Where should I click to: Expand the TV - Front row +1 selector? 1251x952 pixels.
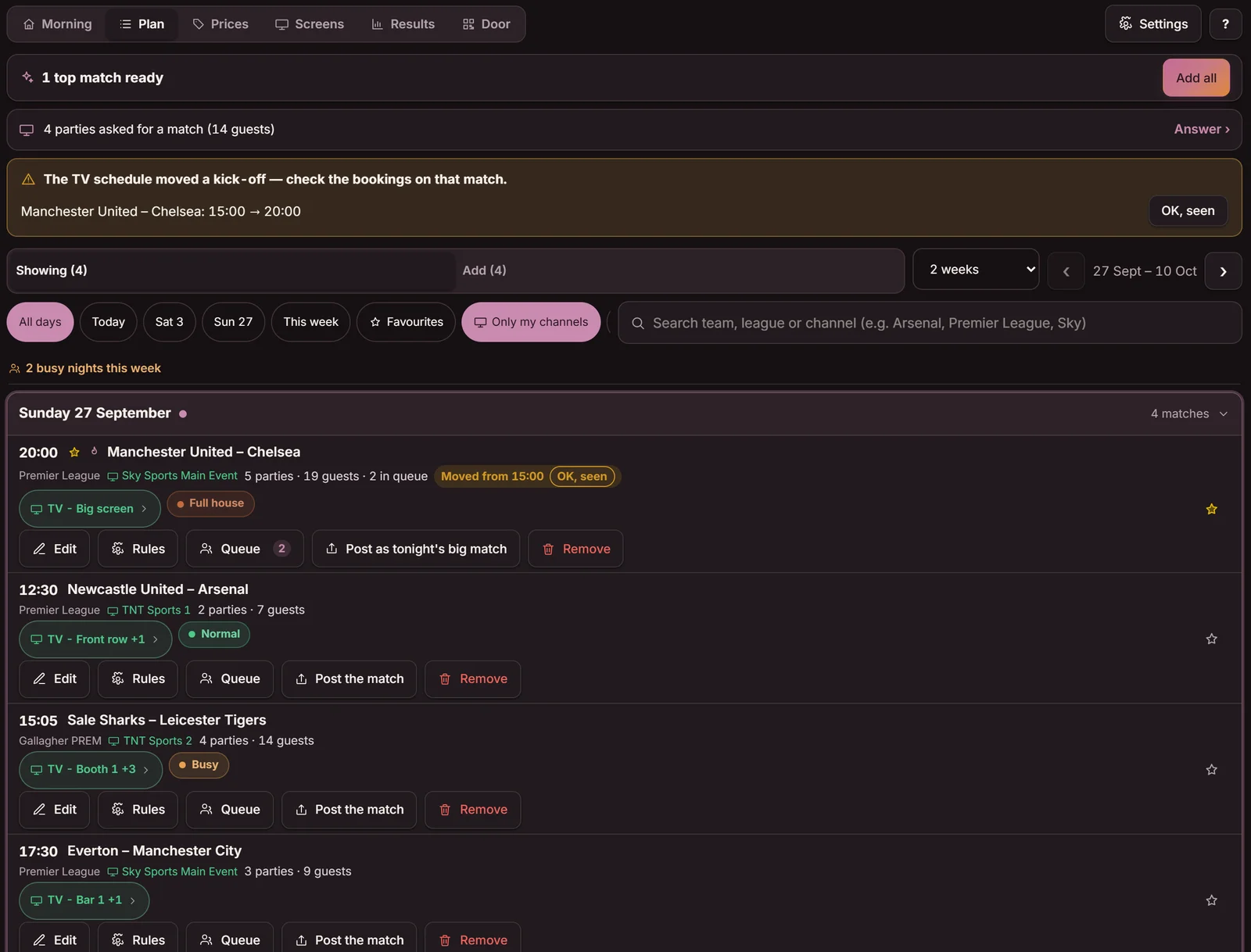[95, 639]
